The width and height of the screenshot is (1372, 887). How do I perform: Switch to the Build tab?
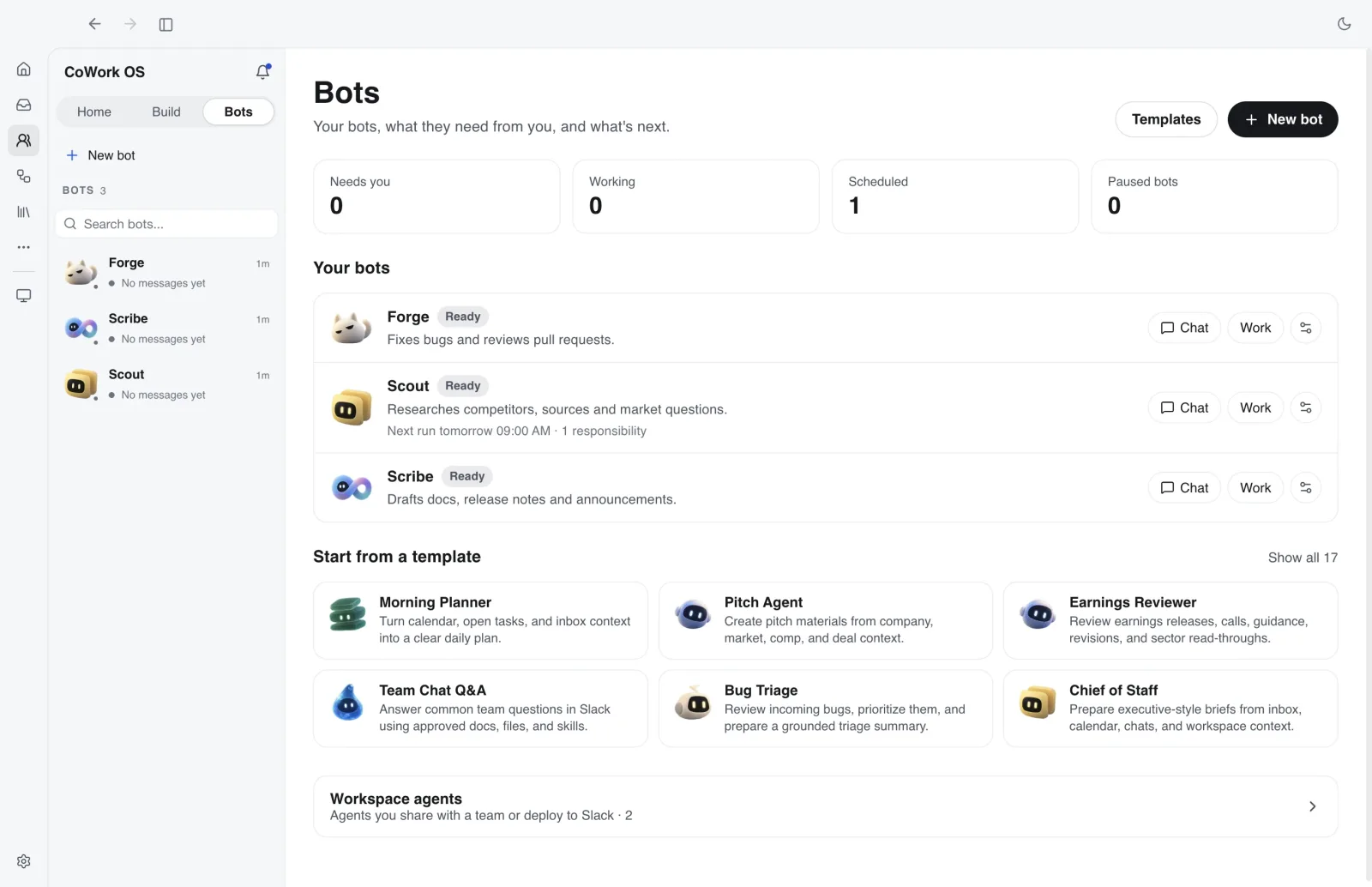pos(166,112)
